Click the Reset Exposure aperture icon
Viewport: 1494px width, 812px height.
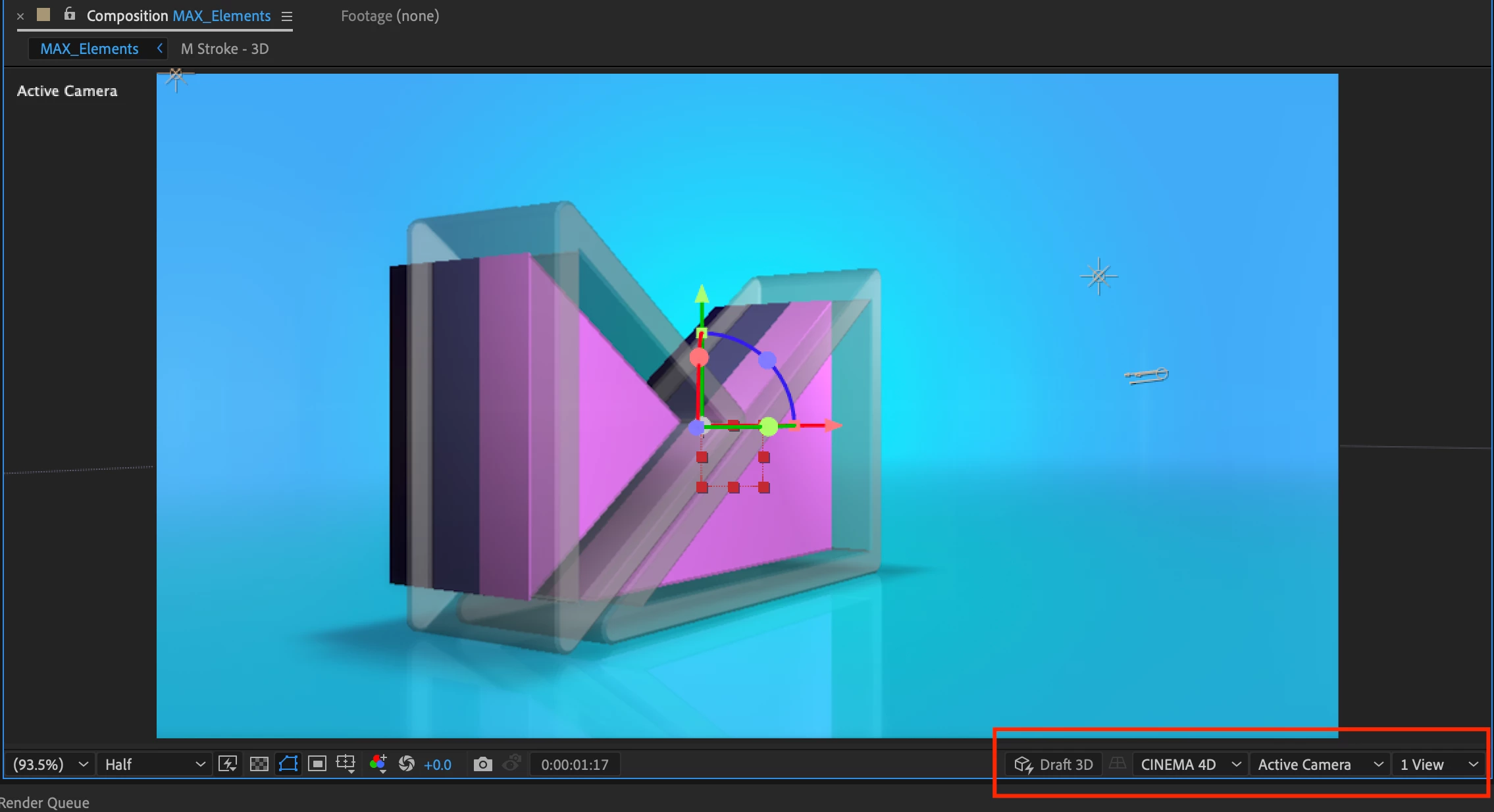coord(407,764)
